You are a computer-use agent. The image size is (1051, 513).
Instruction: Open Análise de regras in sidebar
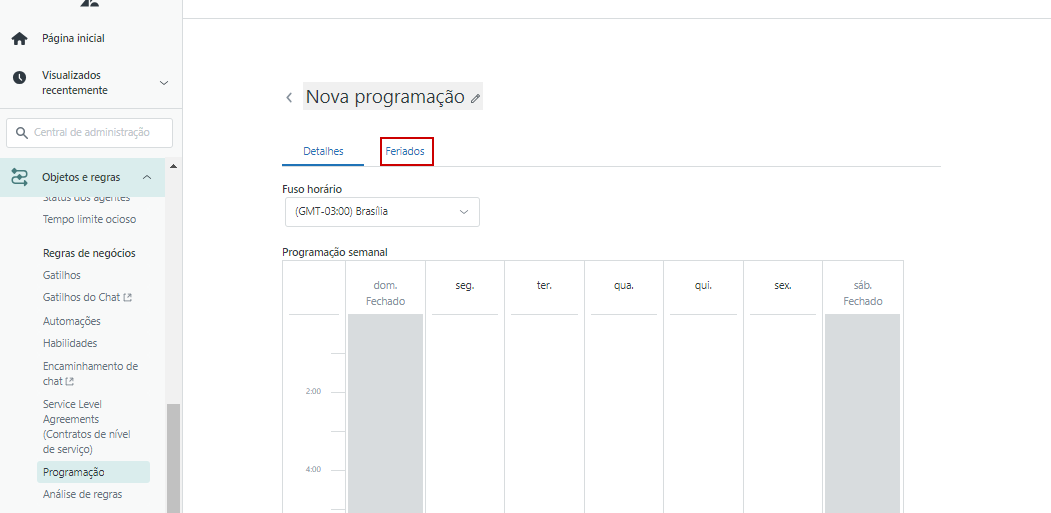coord(83,494)
